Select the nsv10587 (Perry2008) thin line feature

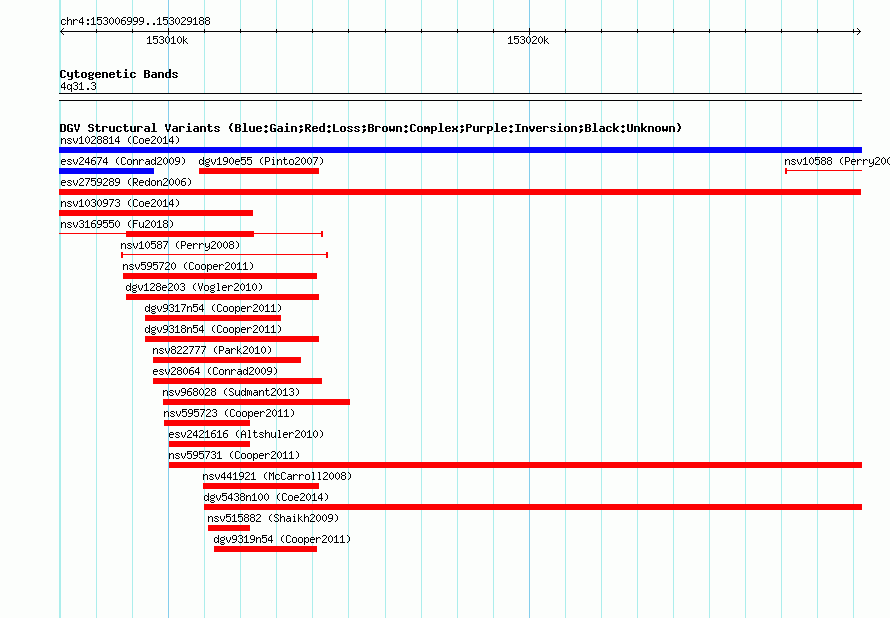224,255
